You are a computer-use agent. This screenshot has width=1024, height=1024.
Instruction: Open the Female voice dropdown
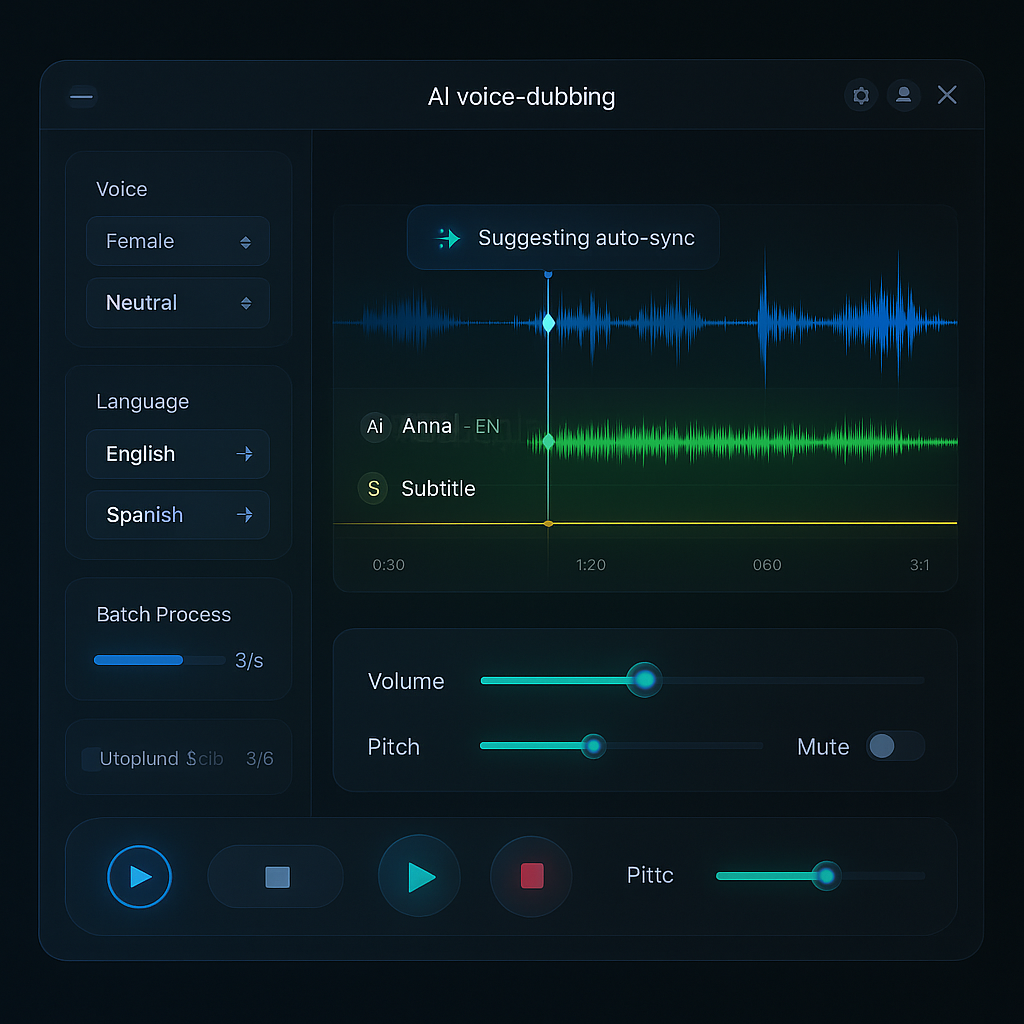177,241
